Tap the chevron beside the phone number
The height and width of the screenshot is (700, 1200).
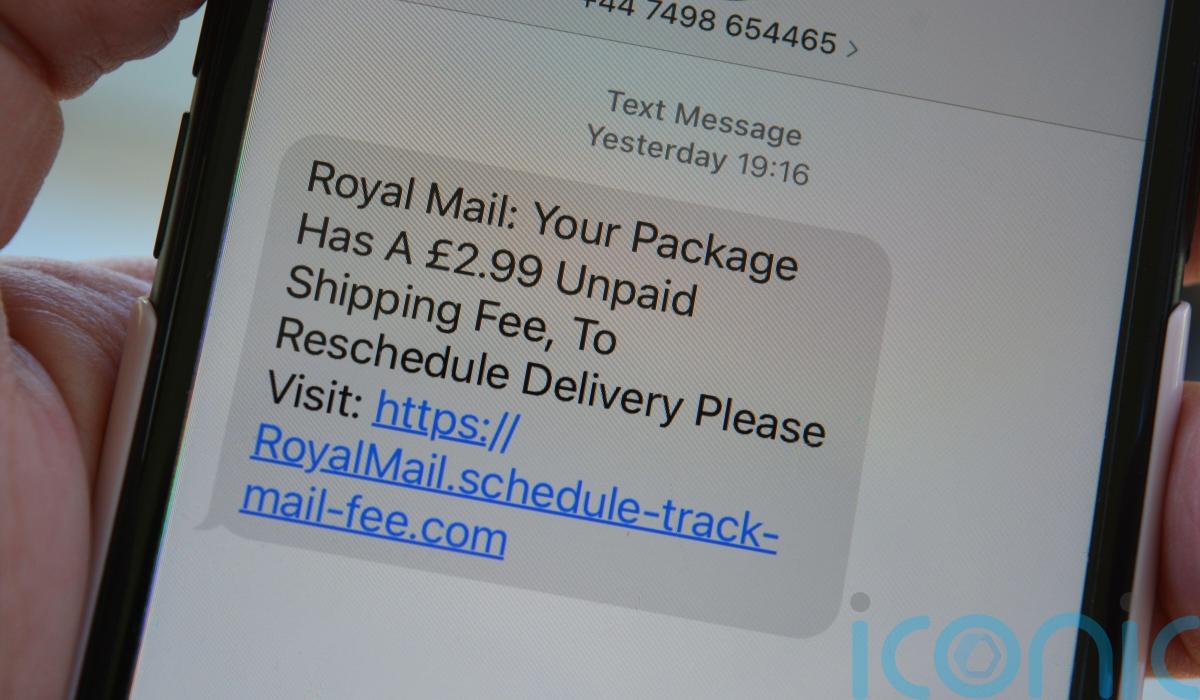click(x=852, y=46)
